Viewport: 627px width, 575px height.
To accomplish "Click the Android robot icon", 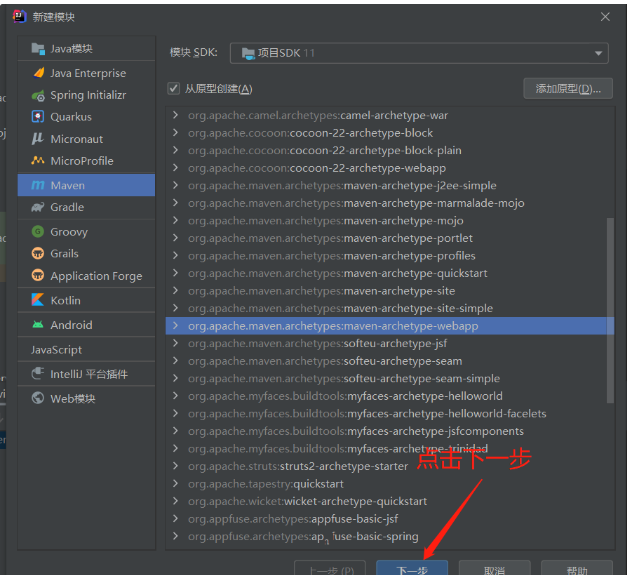I will coord(38,325).
